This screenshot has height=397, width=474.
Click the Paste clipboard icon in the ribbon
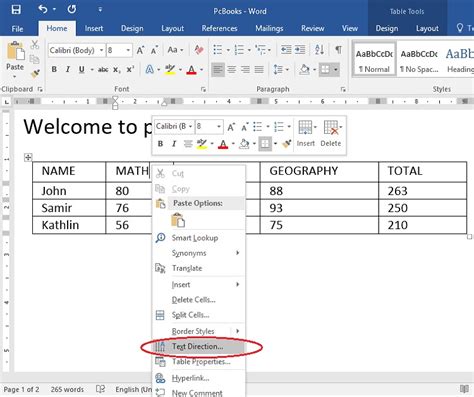(x=16, y=52)
